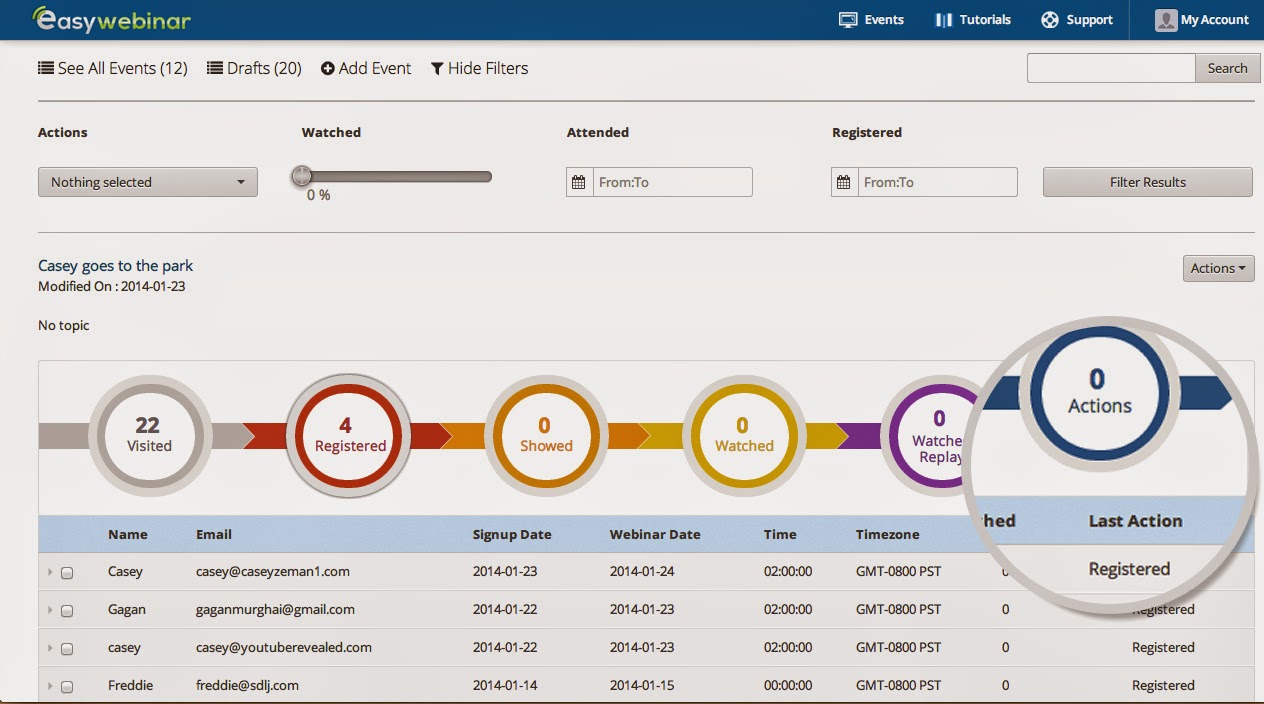The height and width of the screenshot is (704, 1264).
Task: Click the calendar icon in the Attended filter
Action: (x=579, y=182)
